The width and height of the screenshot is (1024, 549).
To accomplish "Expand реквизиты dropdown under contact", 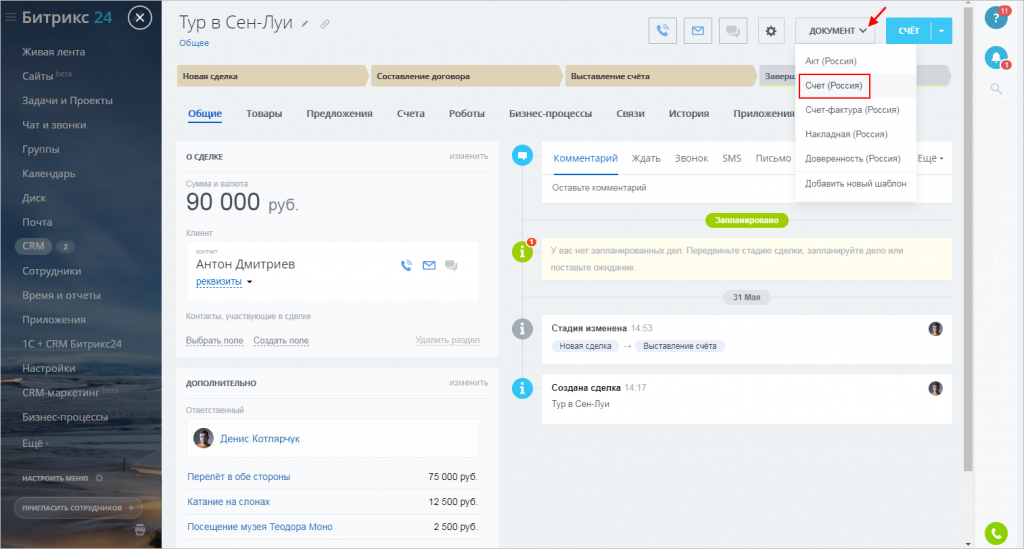I will (x=249, y=282).
